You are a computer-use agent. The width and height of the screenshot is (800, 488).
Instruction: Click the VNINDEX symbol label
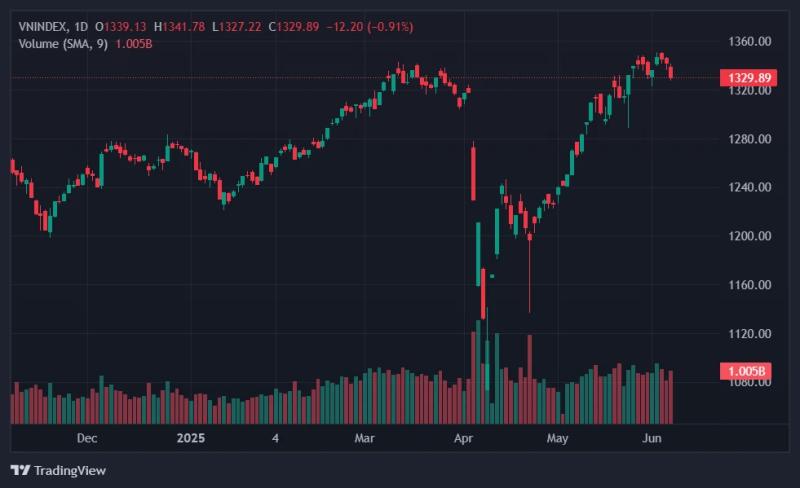42,27
